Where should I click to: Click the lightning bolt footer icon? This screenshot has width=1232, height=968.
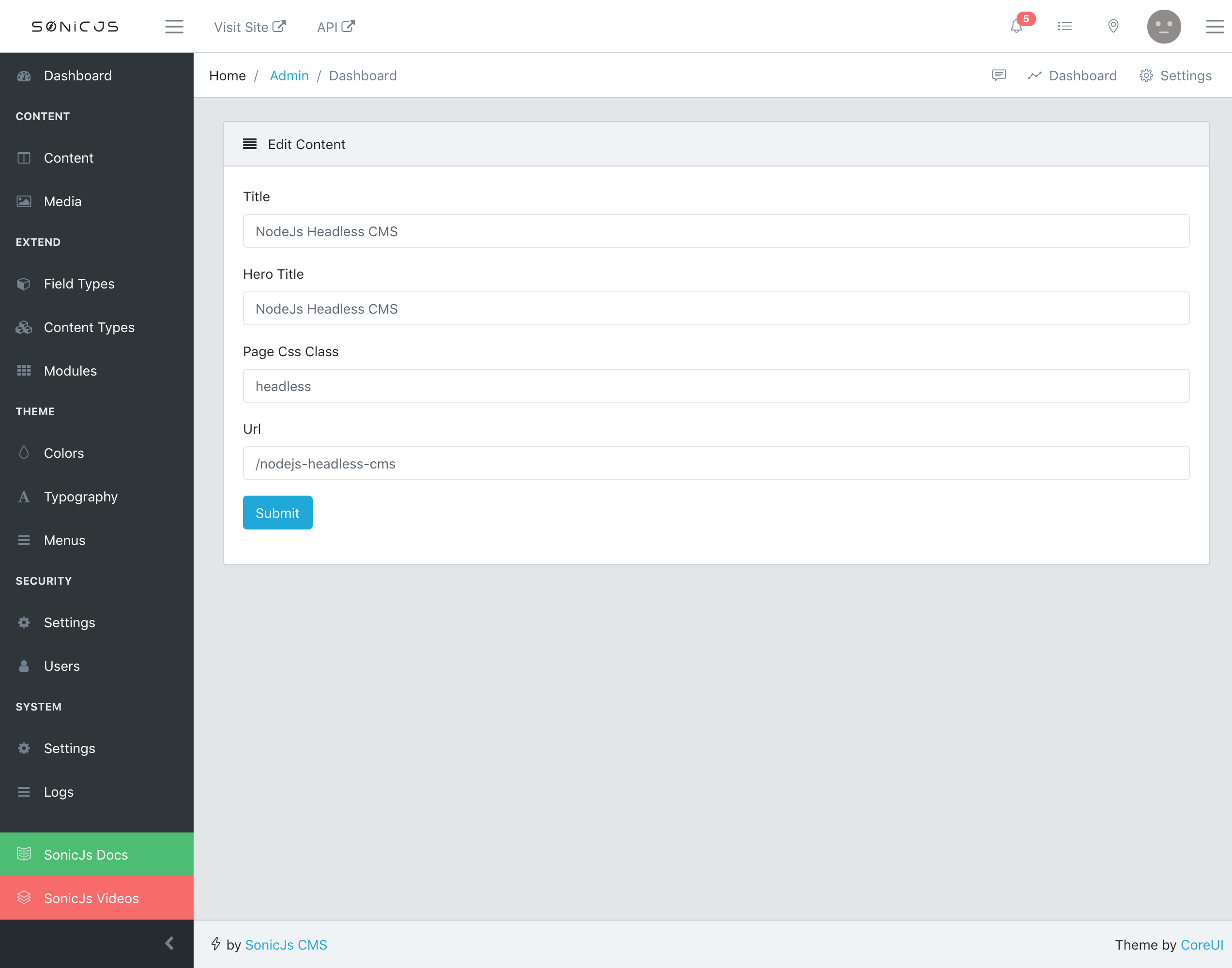[215, 944]
